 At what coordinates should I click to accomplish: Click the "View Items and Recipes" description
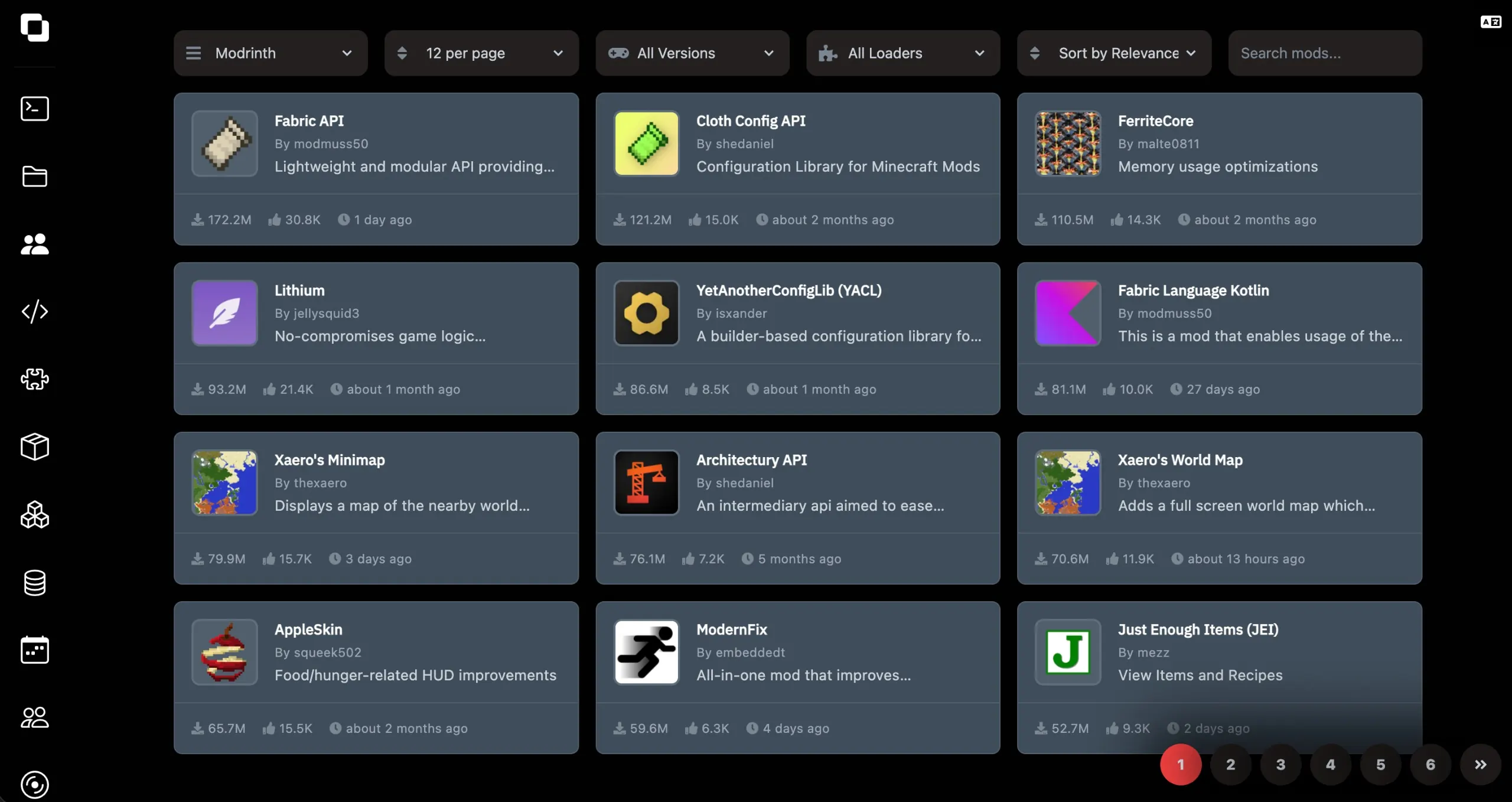point(1200,675)
